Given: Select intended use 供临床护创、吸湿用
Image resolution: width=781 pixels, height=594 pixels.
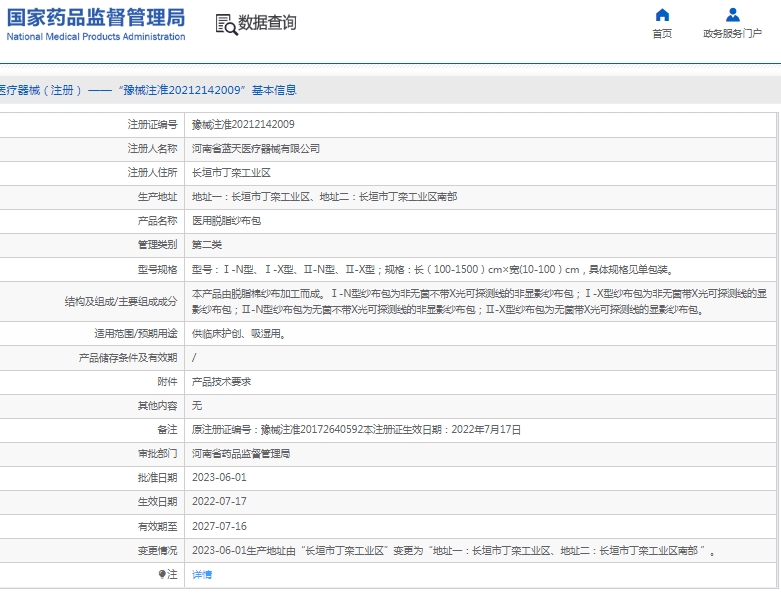Looking at the screenshot, I should pyautogui.click(x=239, y=334).
